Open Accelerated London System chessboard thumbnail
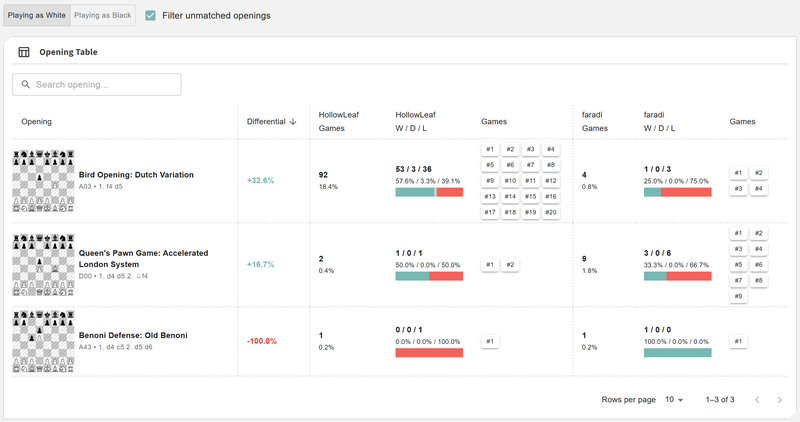Screen dimensions: 800x422 [x=42, y=265]
